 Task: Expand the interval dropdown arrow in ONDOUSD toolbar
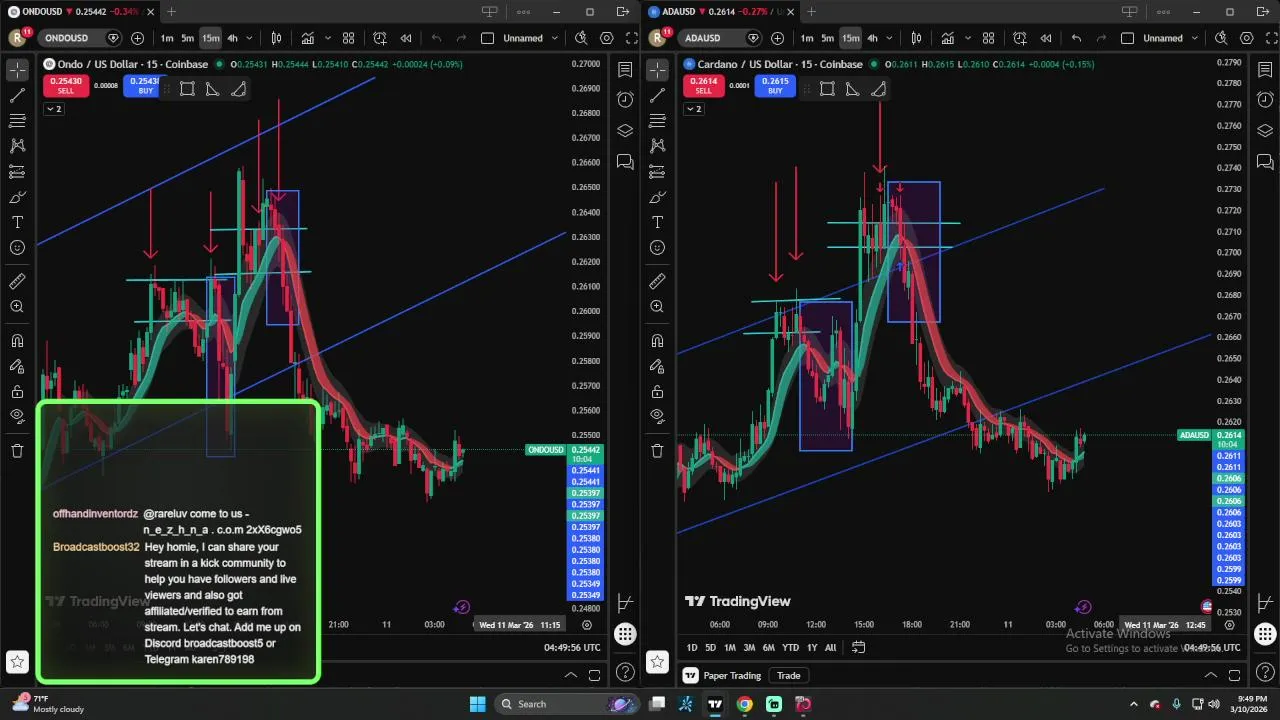(249, 38)
